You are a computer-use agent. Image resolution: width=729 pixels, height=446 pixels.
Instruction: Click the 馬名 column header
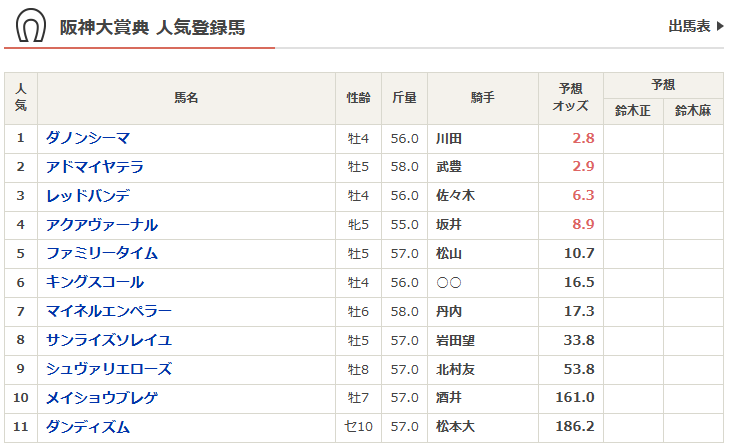pyautogui.click(x=186, y=98)
